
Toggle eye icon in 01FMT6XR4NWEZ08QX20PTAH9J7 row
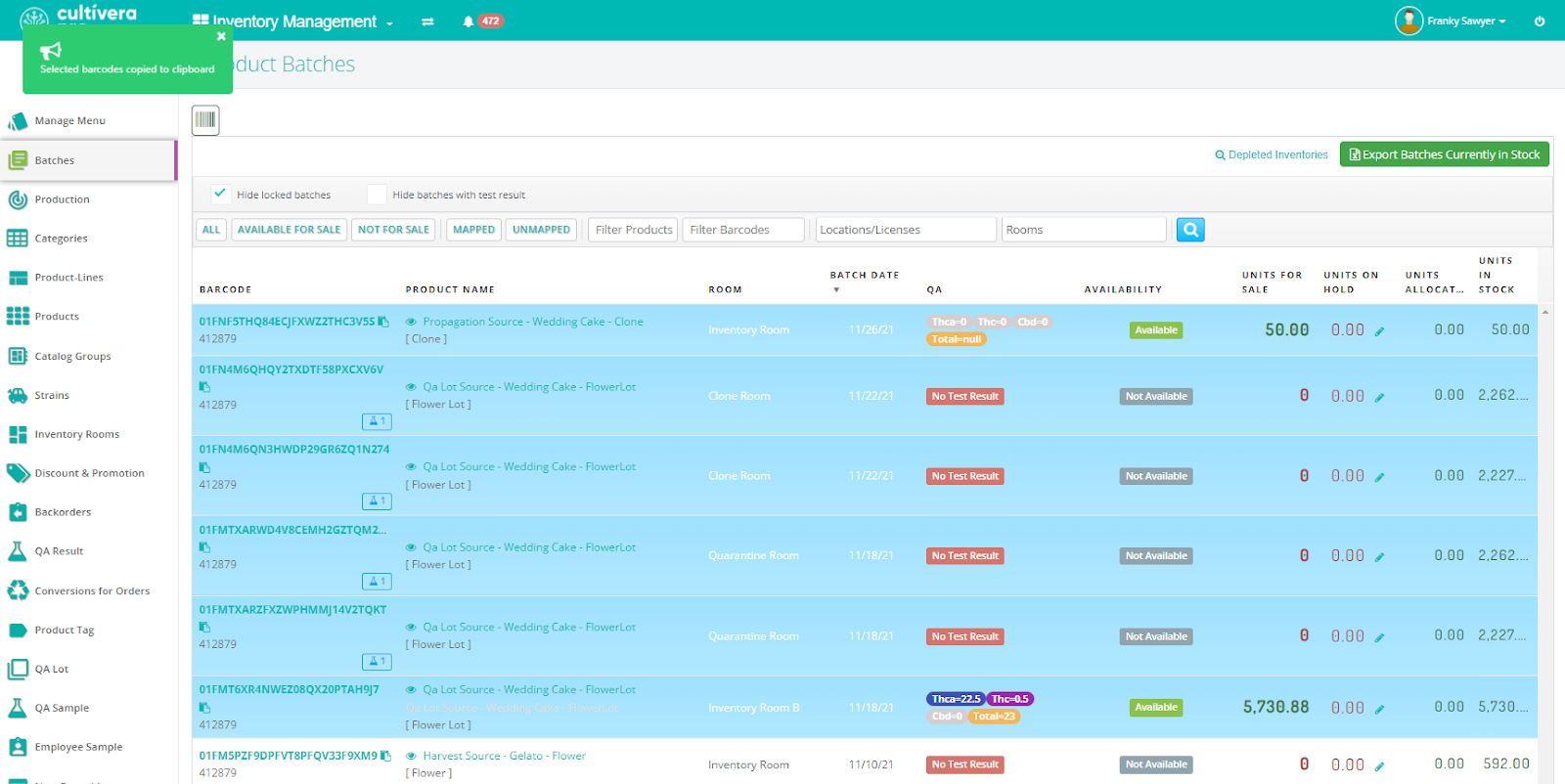[x=412, y=690]
